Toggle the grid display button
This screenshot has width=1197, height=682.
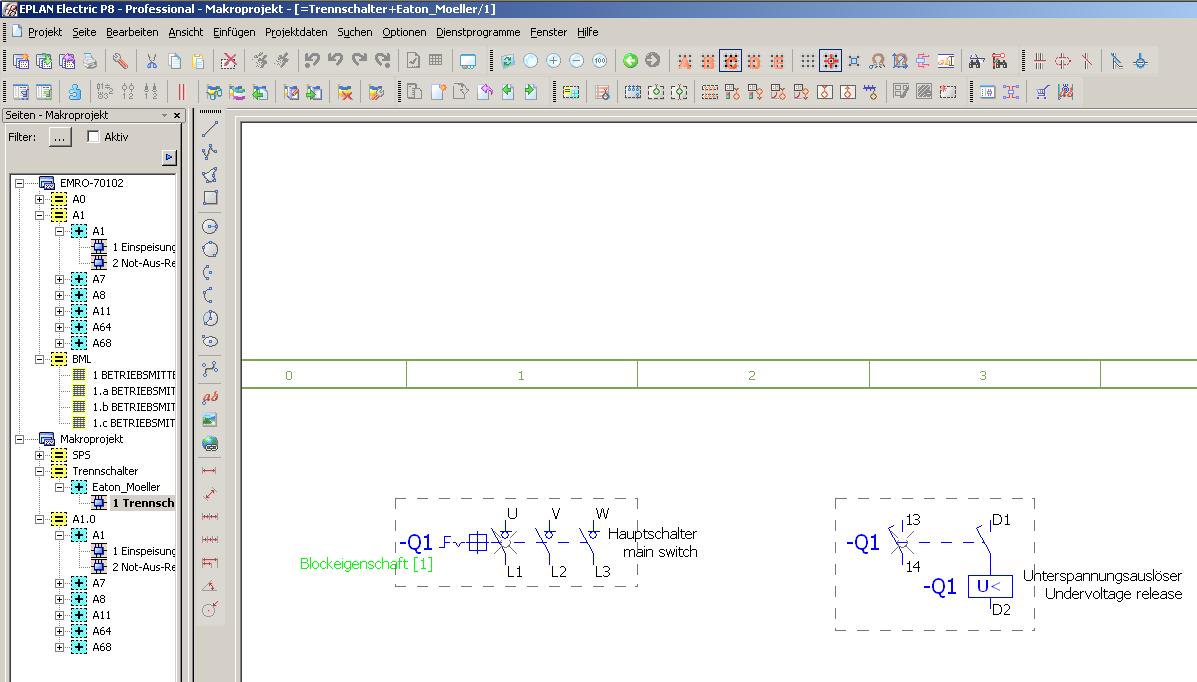point(807,61)
